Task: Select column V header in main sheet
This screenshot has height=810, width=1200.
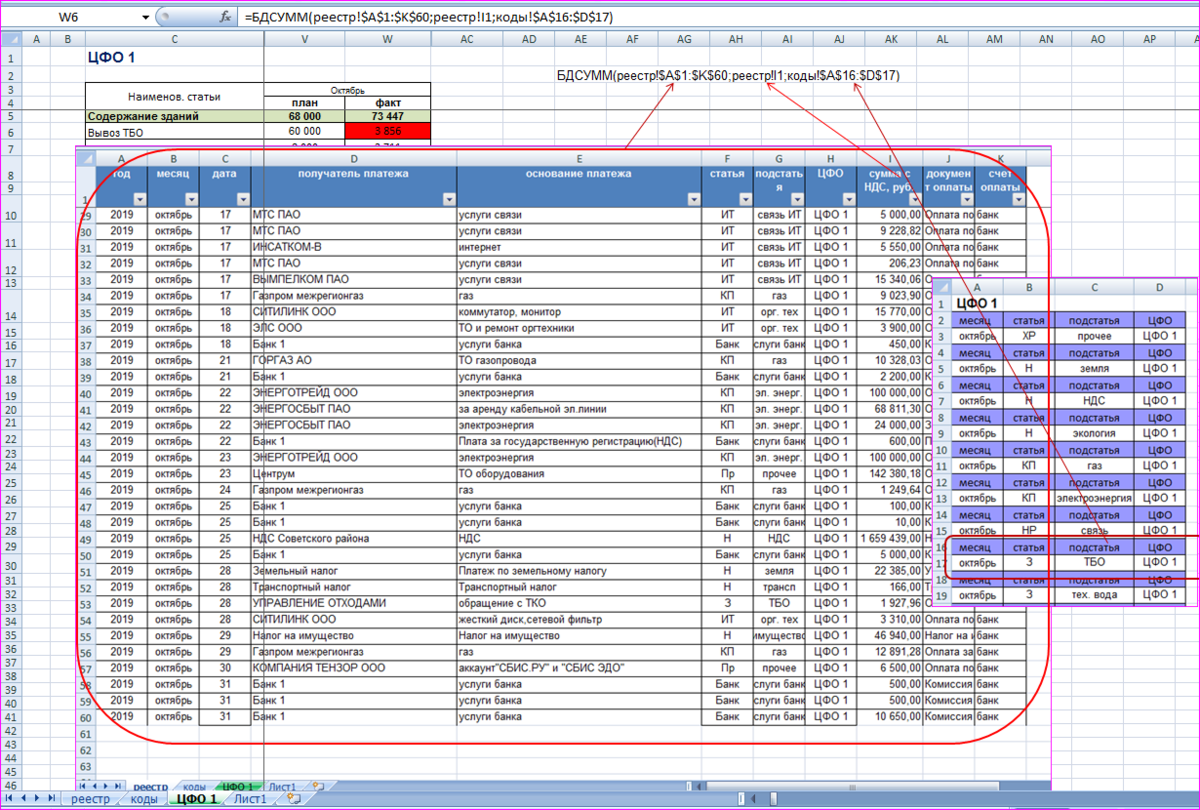Action: (x=304, y=39)
